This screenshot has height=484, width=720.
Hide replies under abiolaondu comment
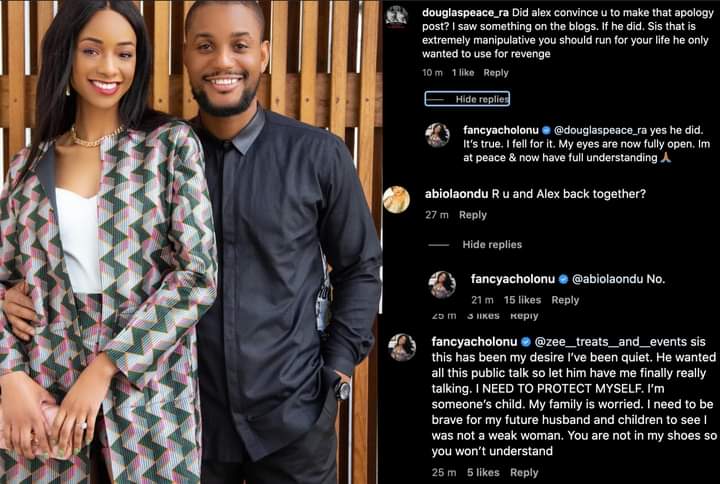point(492,244)
